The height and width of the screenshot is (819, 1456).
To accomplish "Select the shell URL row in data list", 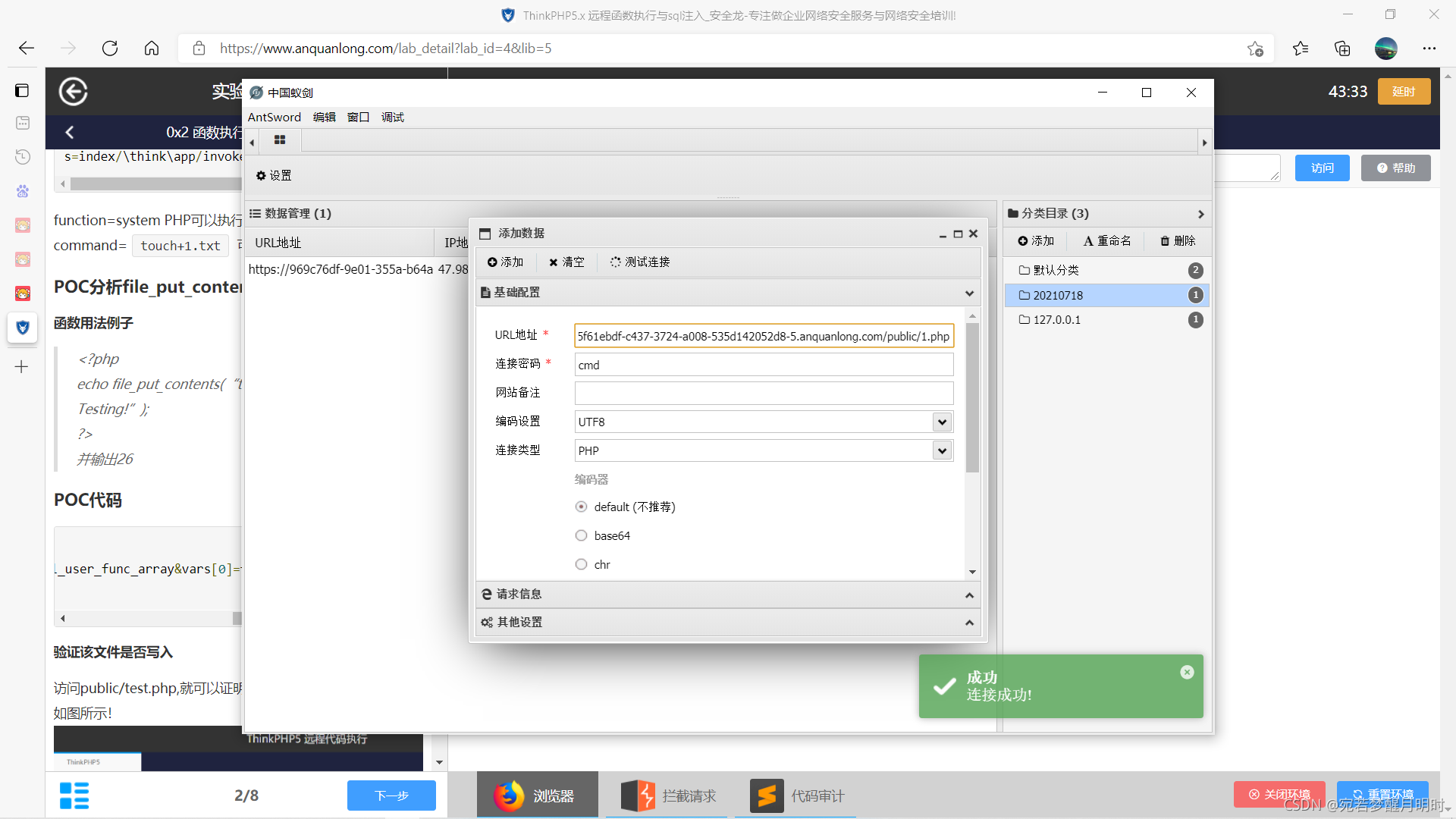I will 358,269.
